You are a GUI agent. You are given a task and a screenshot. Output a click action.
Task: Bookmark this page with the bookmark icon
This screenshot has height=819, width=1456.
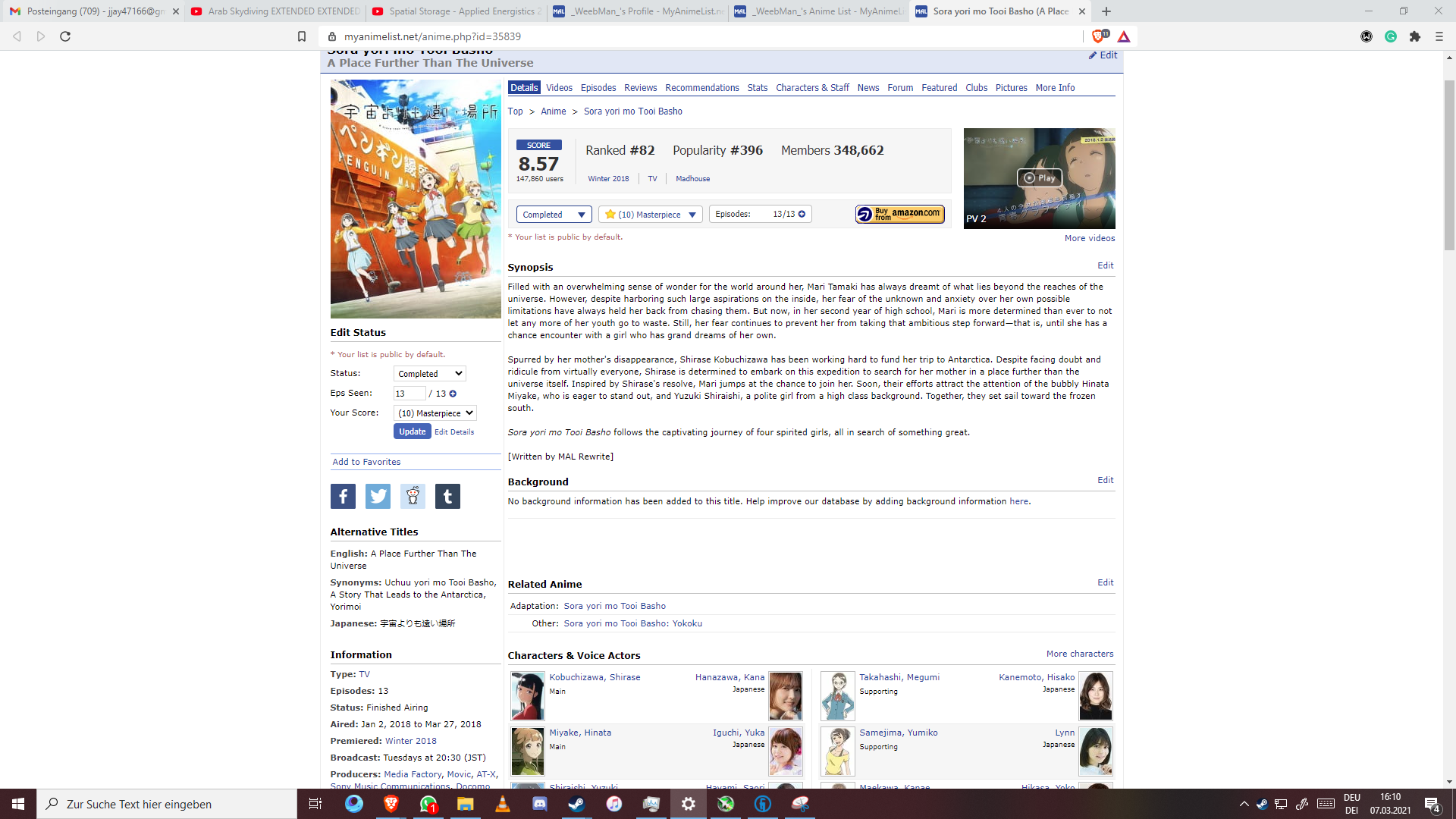pyautogui.click(x=302, y=36)
